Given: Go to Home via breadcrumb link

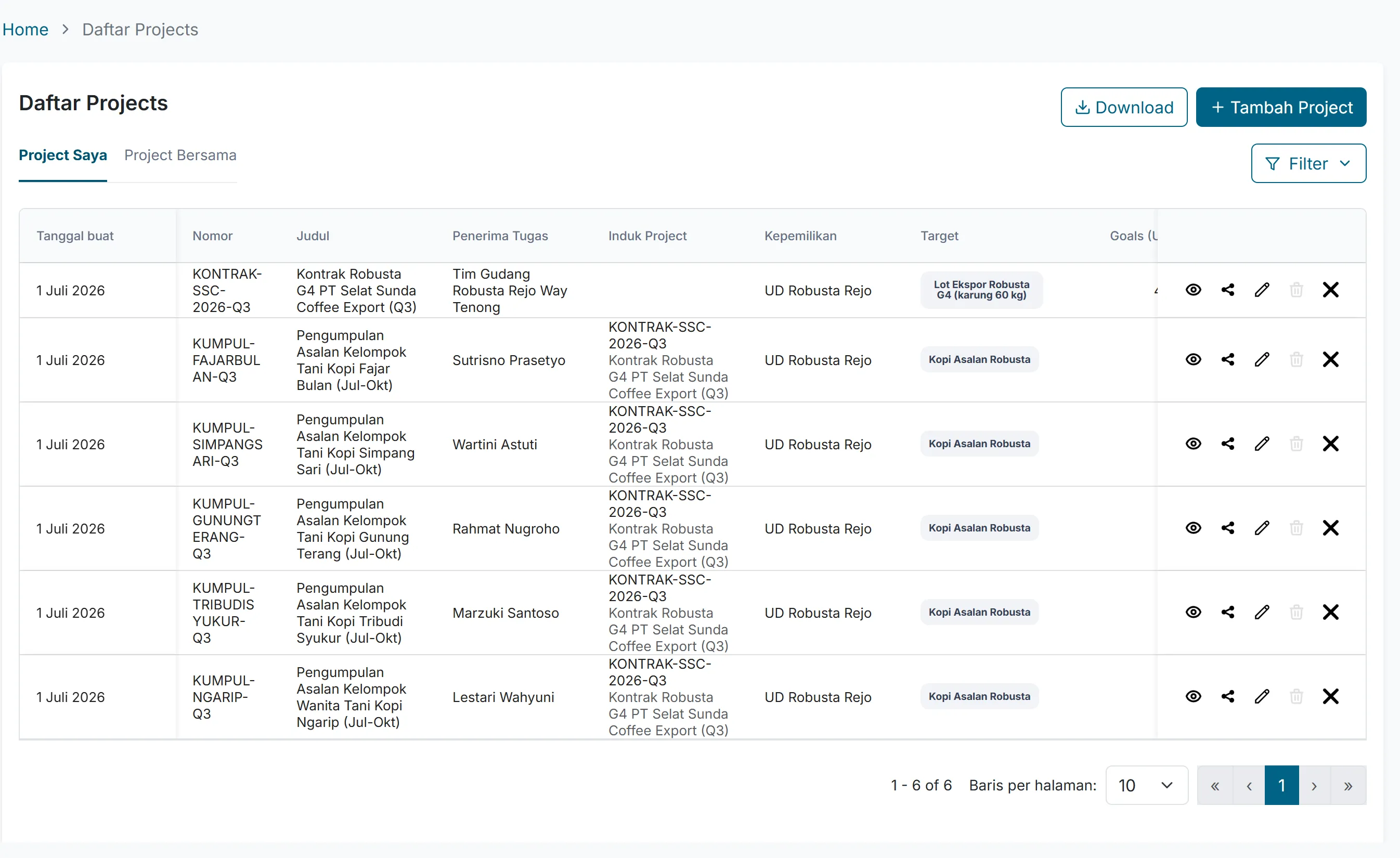Looking at the screenshot, I should (x=25, y=30).
